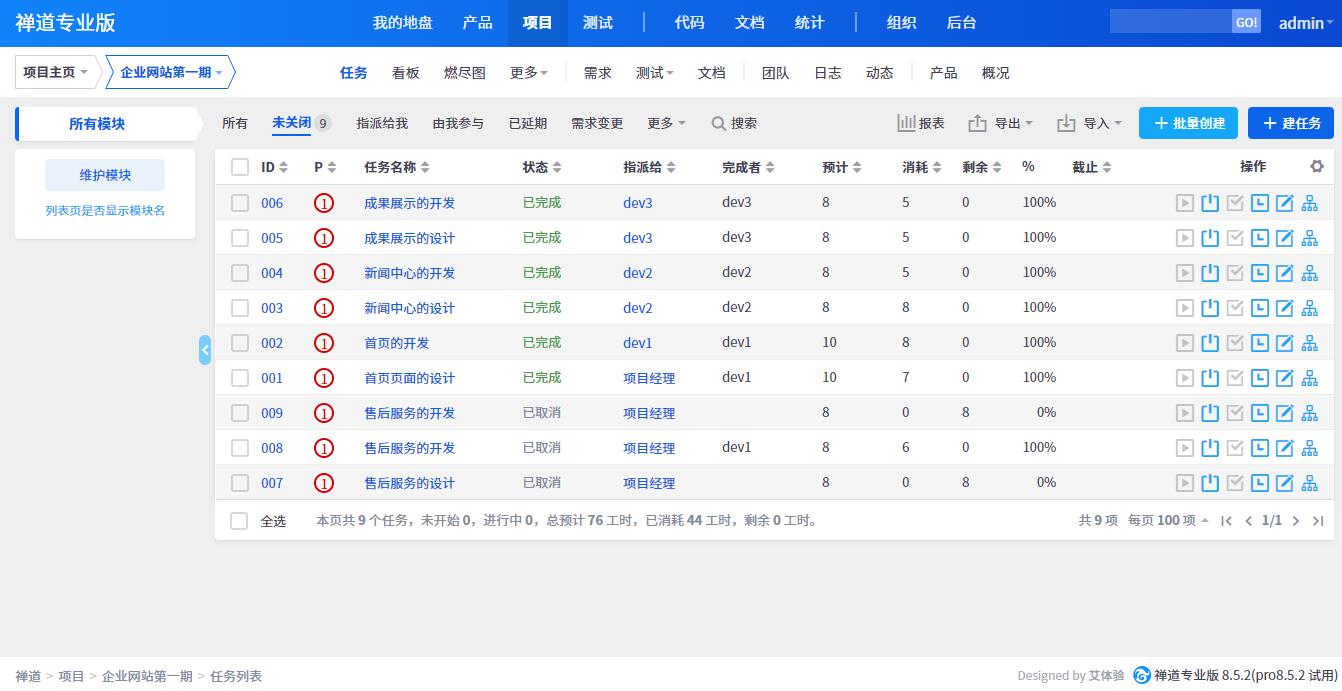Open 我的地盘 in the top navigation

point(403,23)
